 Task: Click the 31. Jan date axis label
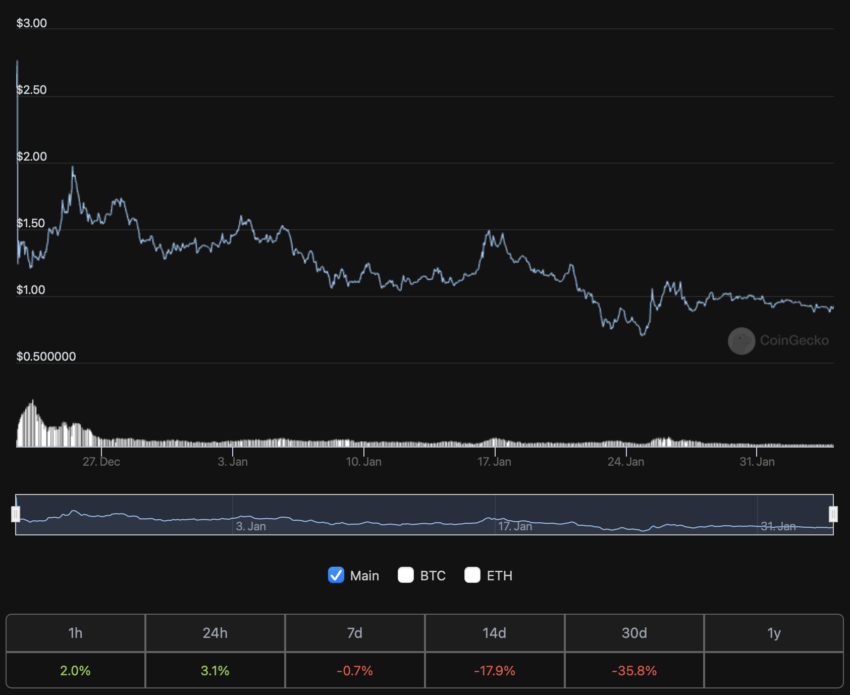pos(757,462)
